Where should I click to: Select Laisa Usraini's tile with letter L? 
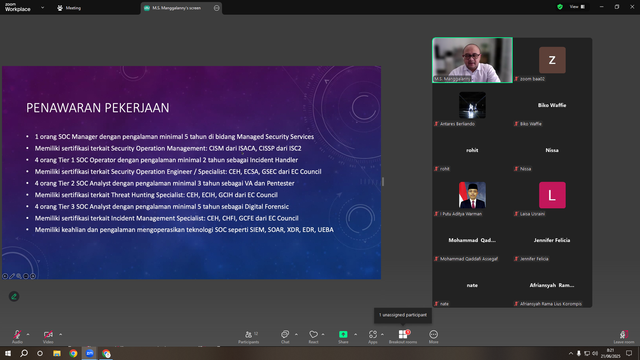click(x=552, y=195)
